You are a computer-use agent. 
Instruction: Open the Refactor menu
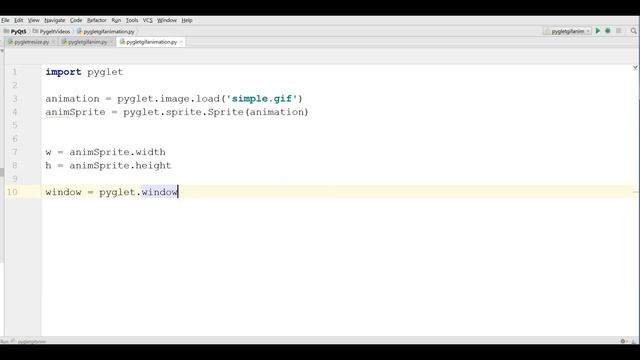97,20
